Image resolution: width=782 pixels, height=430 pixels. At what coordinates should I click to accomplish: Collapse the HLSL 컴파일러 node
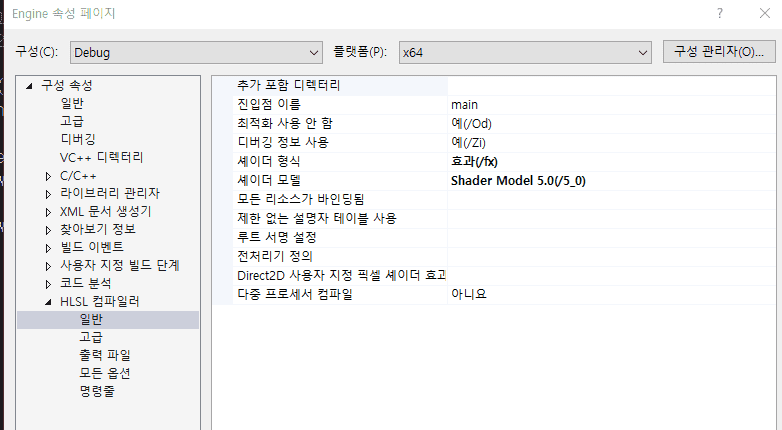(x=48, y=302)
